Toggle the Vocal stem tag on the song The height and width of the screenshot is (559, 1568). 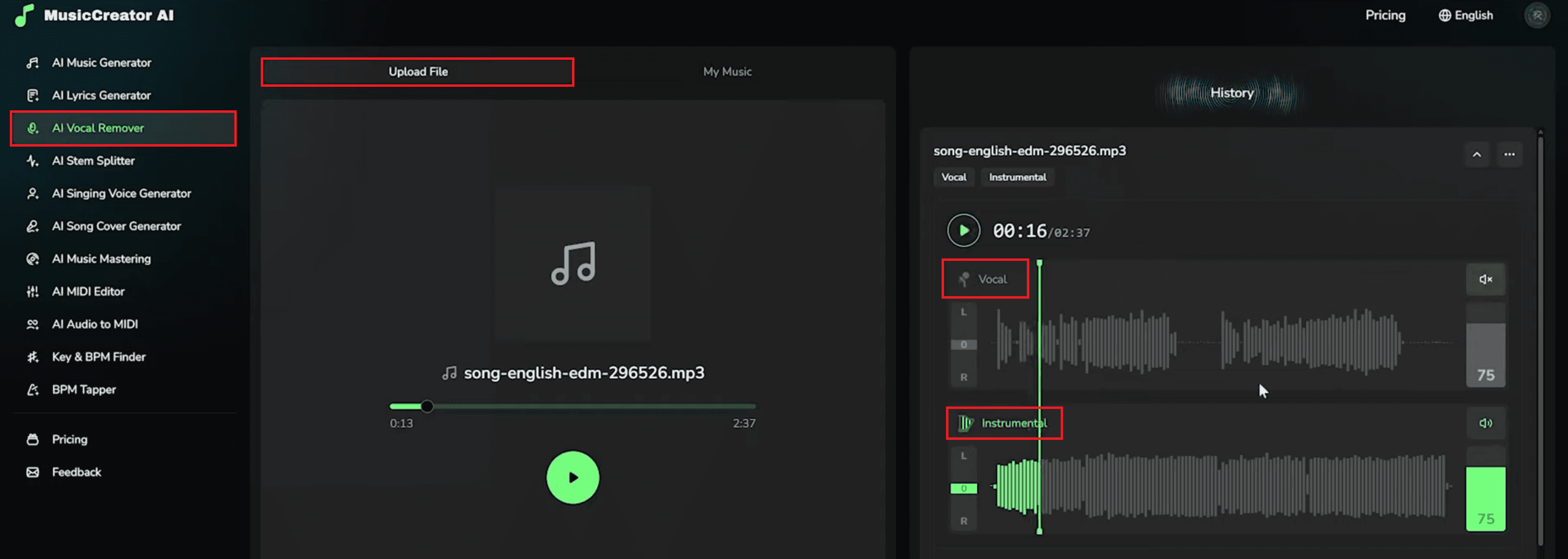pyautogui.click(x=954, y=177)
